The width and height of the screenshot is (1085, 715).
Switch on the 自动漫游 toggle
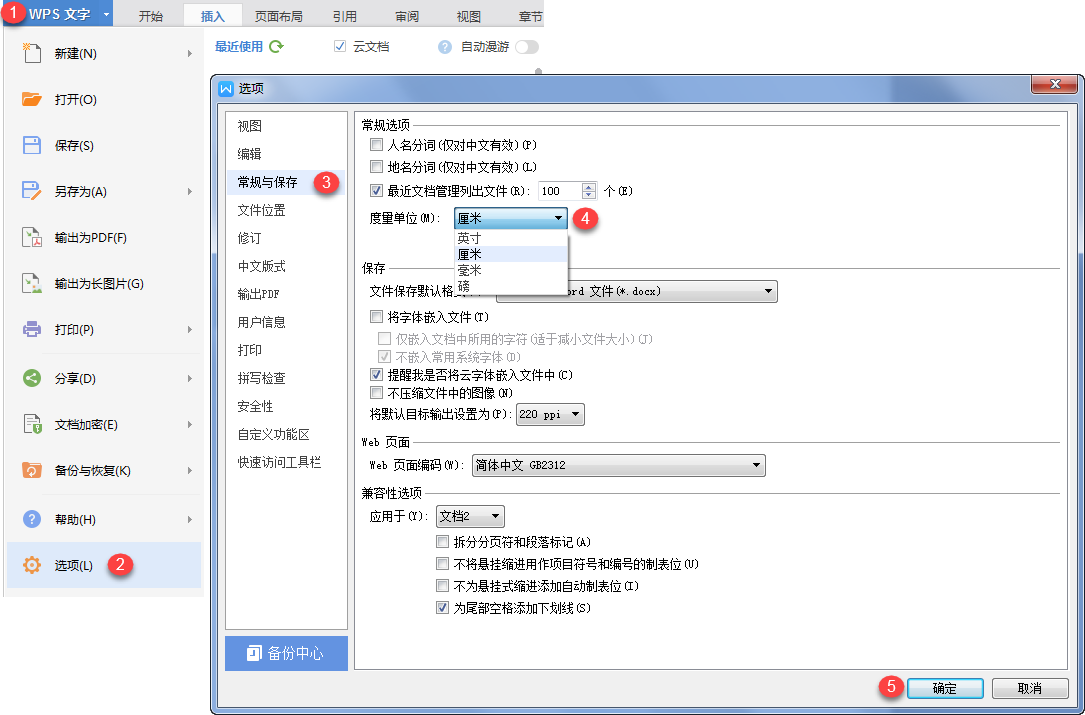tap(527, 47)
